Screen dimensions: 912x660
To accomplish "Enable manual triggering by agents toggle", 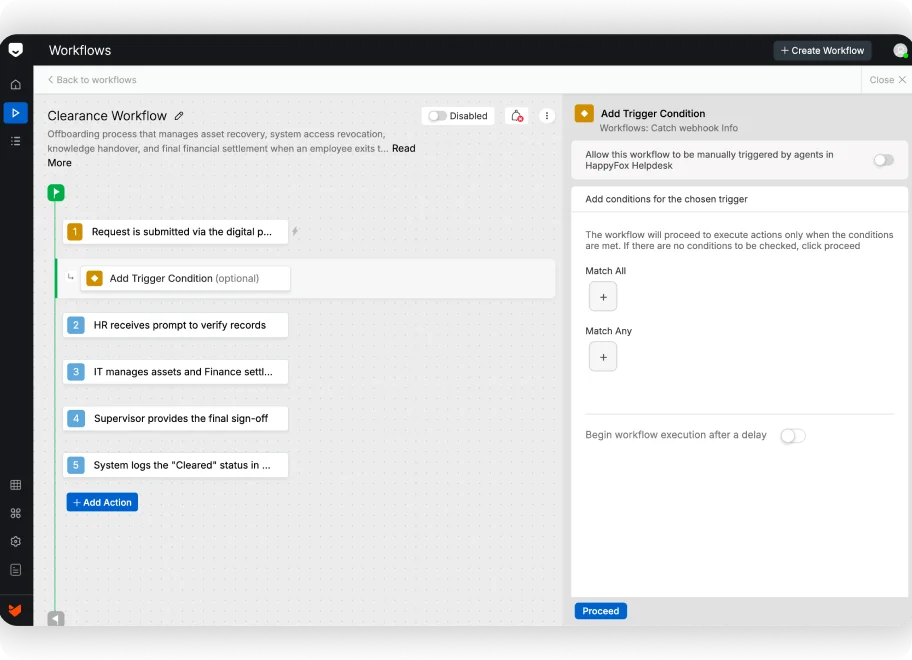I will [x=884, y=160].
